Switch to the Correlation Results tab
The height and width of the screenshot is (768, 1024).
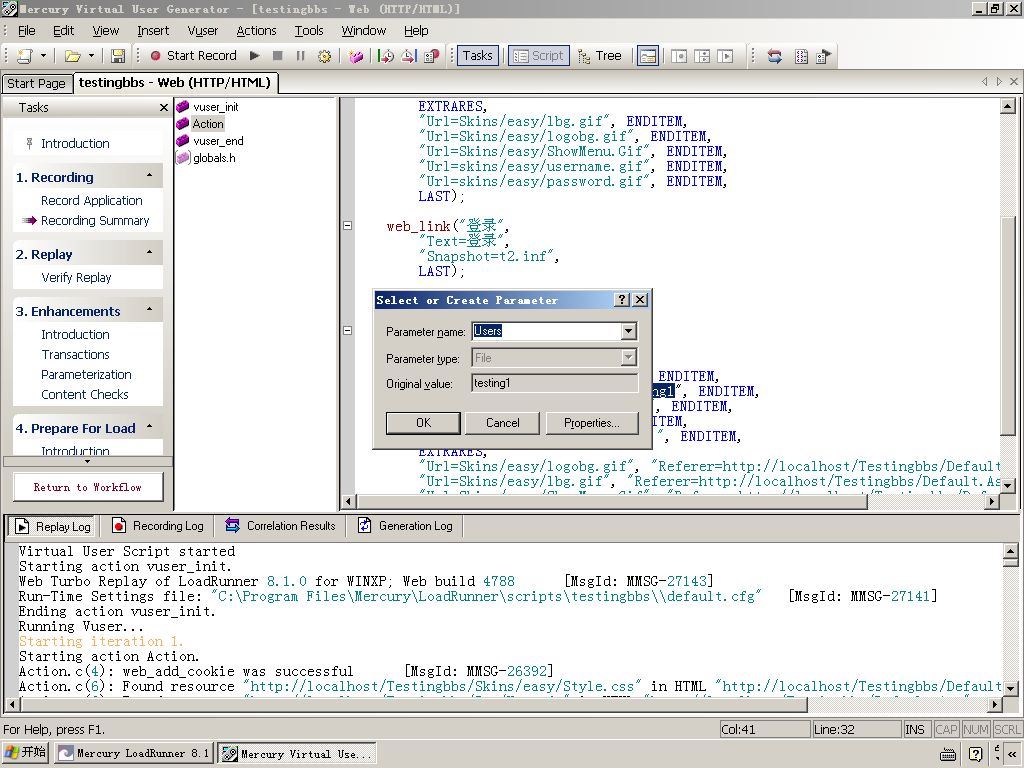pyautogui.click(x=280, y=526)
